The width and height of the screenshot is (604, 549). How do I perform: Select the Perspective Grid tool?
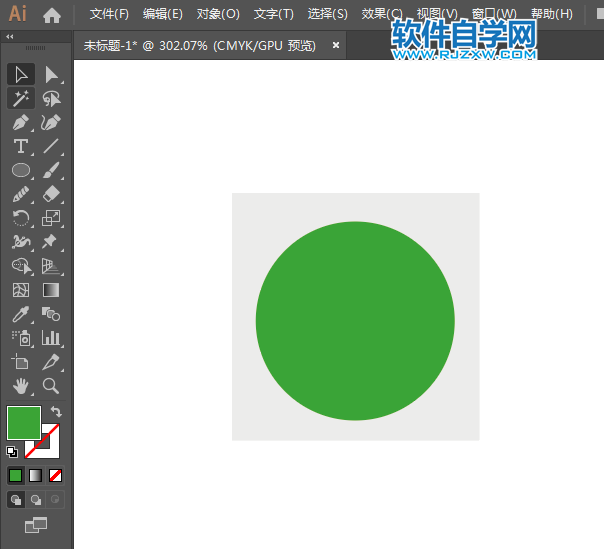point(51,266)
